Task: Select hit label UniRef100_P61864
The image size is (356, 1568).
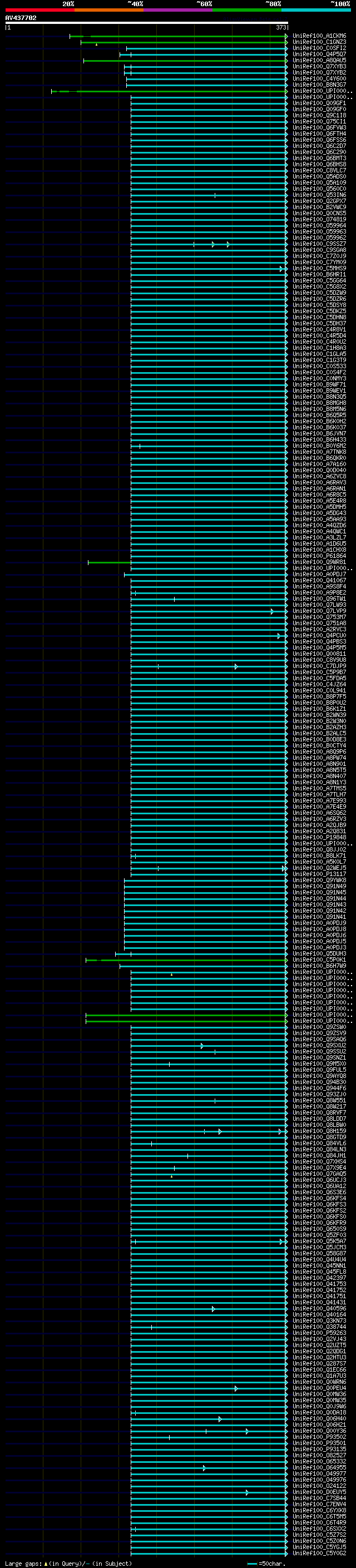Action: 319,556
